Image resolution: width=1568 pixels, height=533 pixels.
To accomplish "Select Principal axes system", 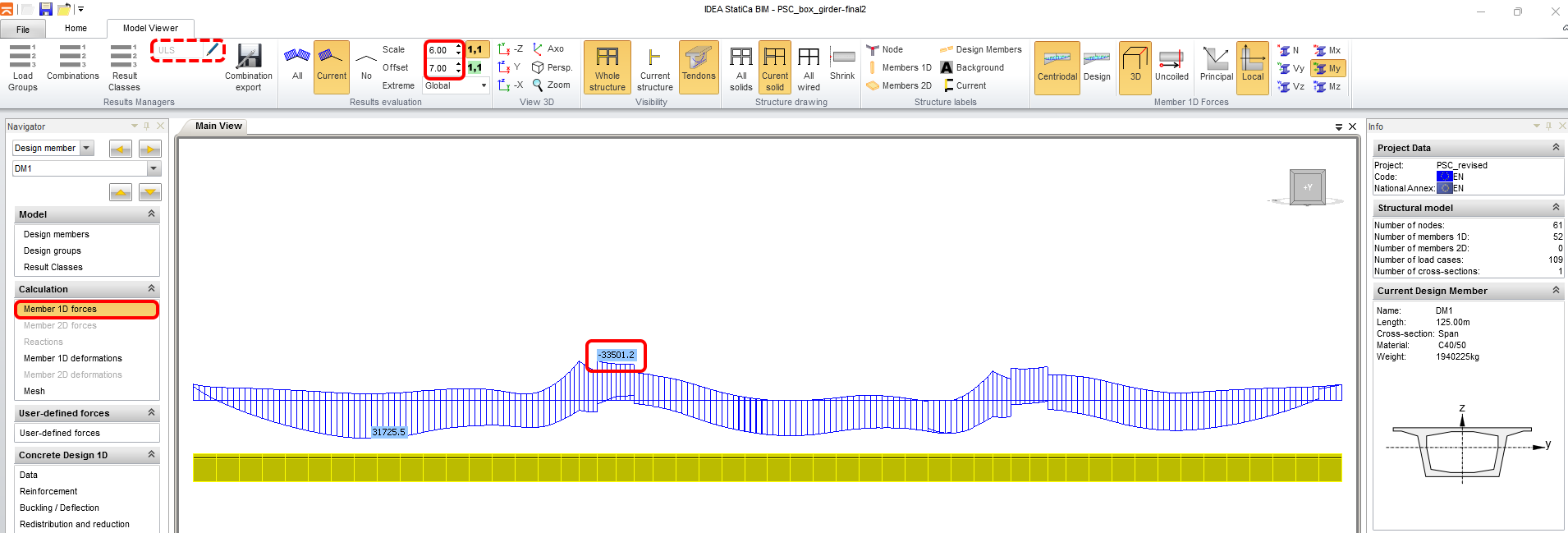I will 1216,67.
